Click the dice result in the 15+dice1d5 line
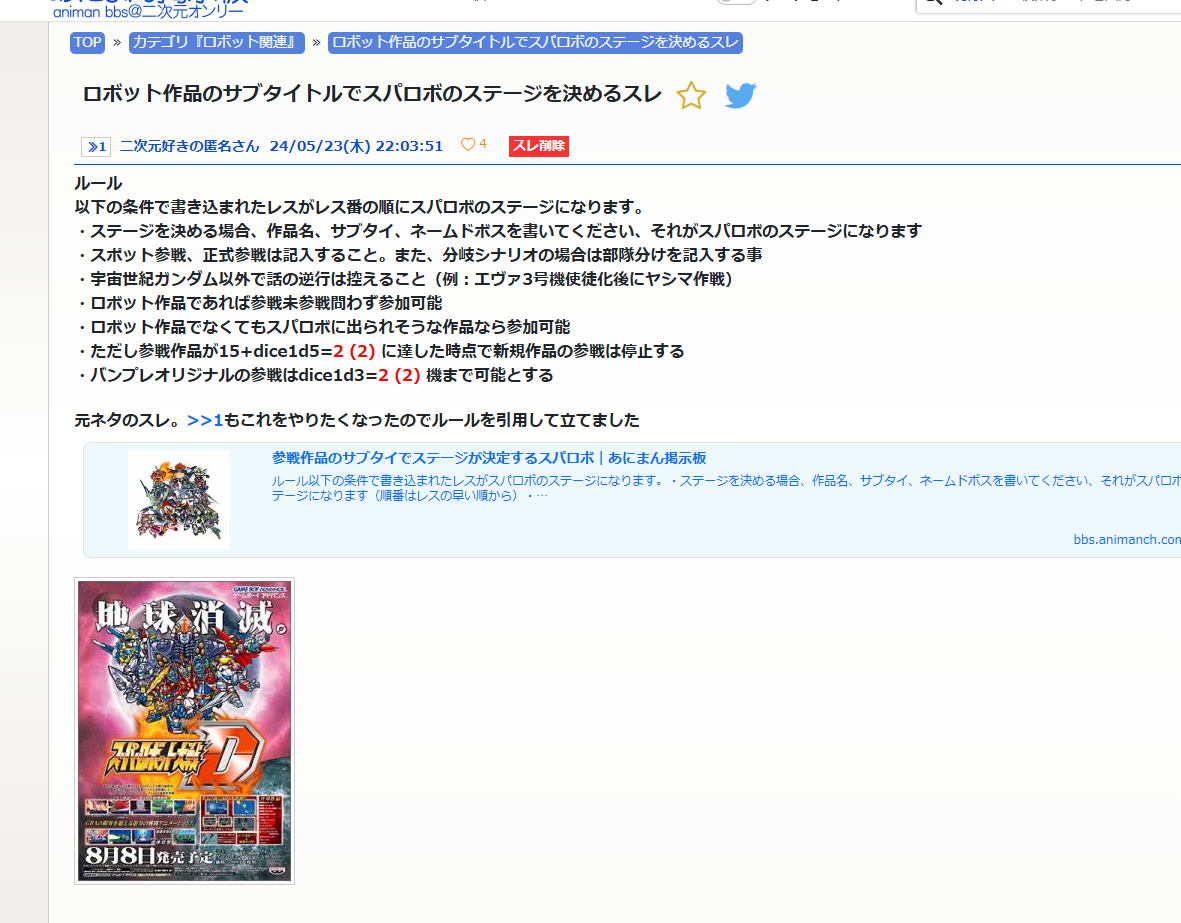The image size is (1181, 923). pyautogui.click(x=354, y=352)
